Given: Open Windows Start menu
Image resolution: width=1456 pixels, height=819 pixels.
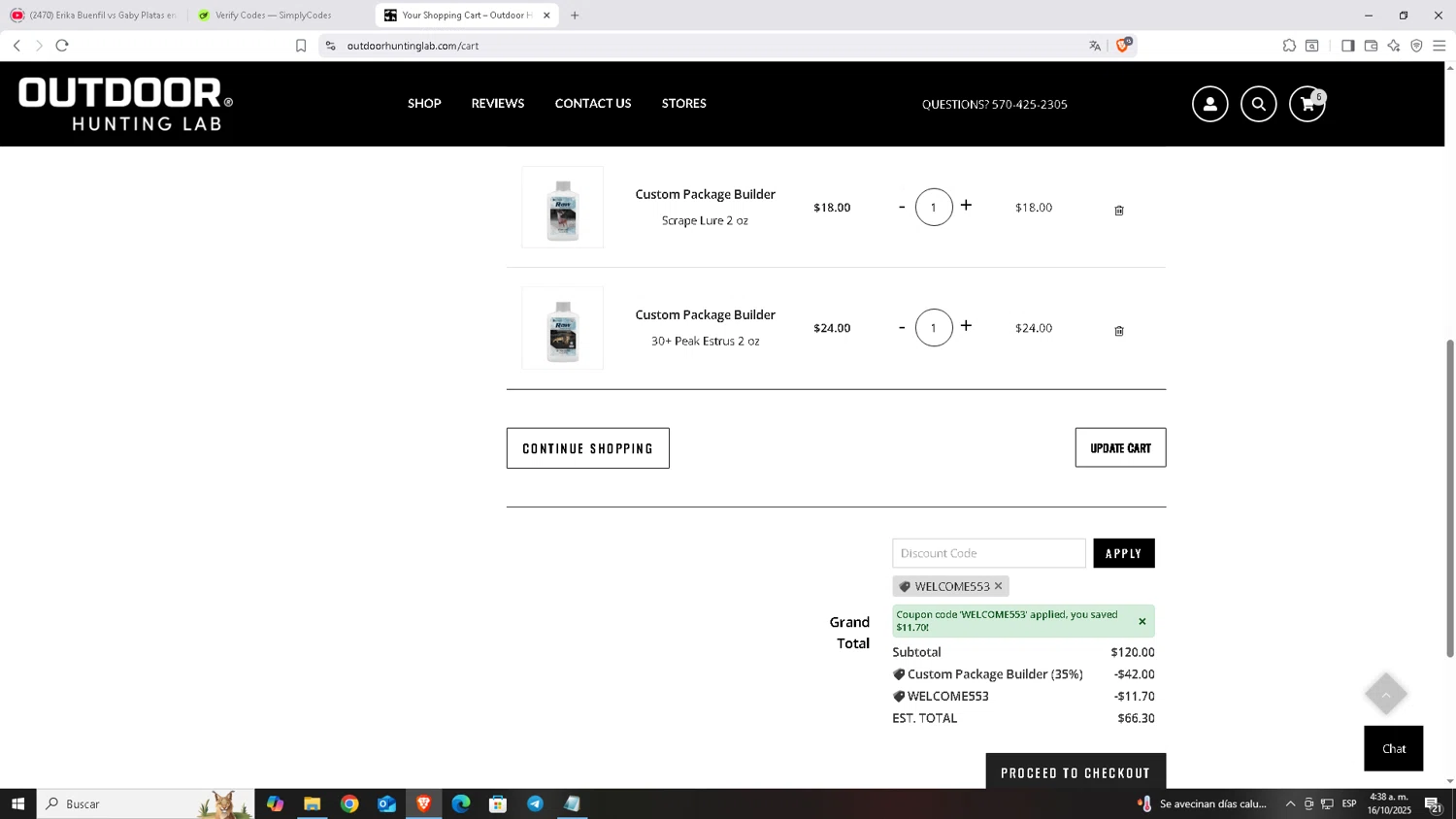Looking at the screenshot, I should coord(17,803).
